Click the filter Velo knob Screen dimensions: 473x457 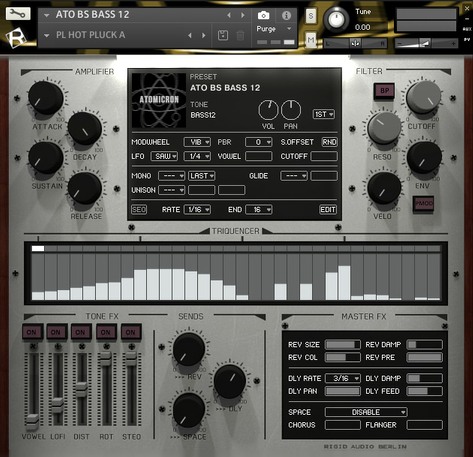click(384, 188)
